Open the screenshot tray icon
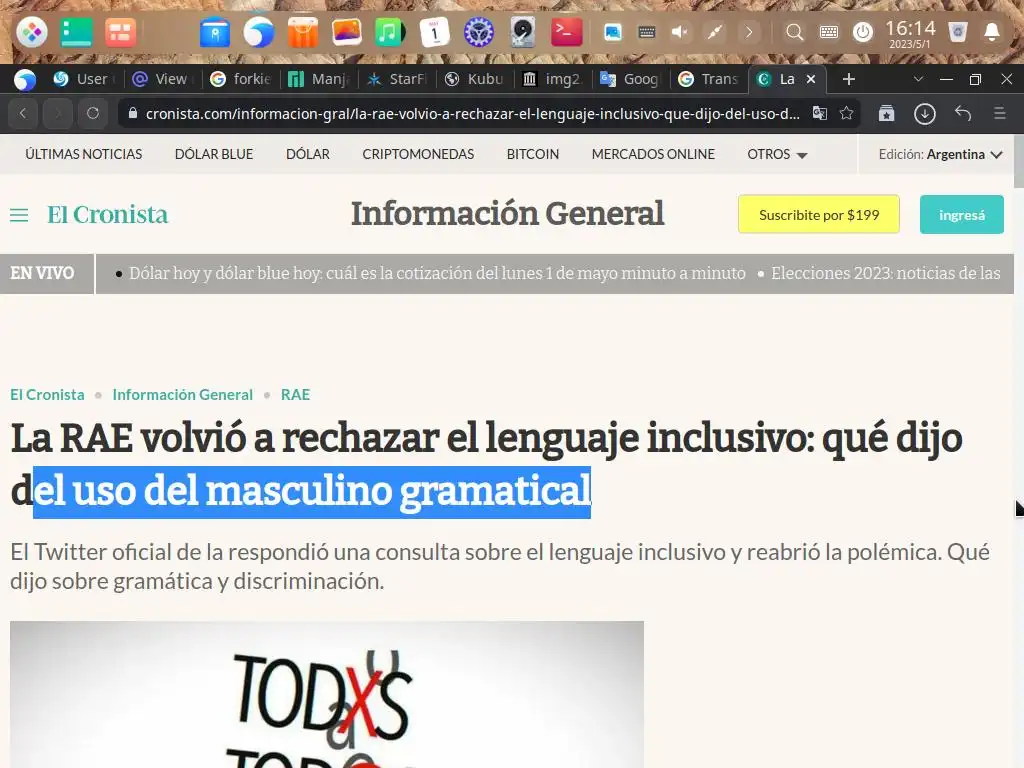 (613, 31)
